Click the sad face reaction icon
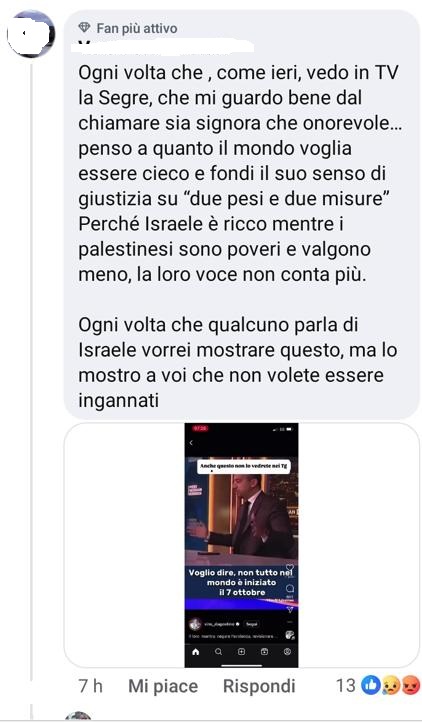 pos(389,687)
